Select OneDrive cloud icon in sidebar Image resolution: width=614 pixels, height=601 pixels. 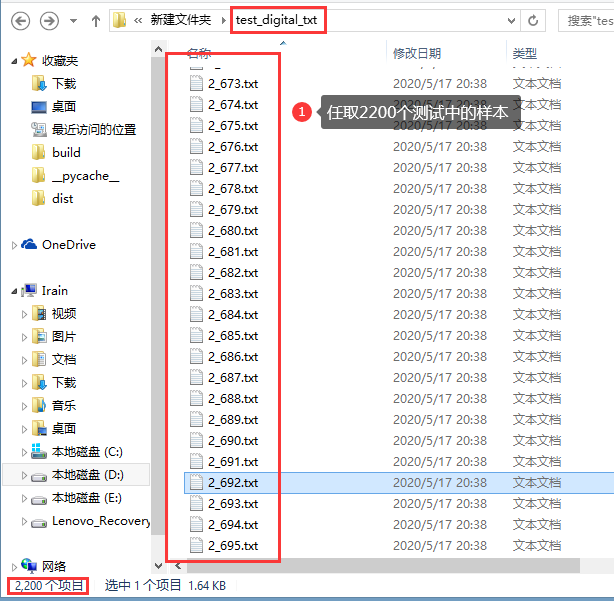click(x=29, y=244)
